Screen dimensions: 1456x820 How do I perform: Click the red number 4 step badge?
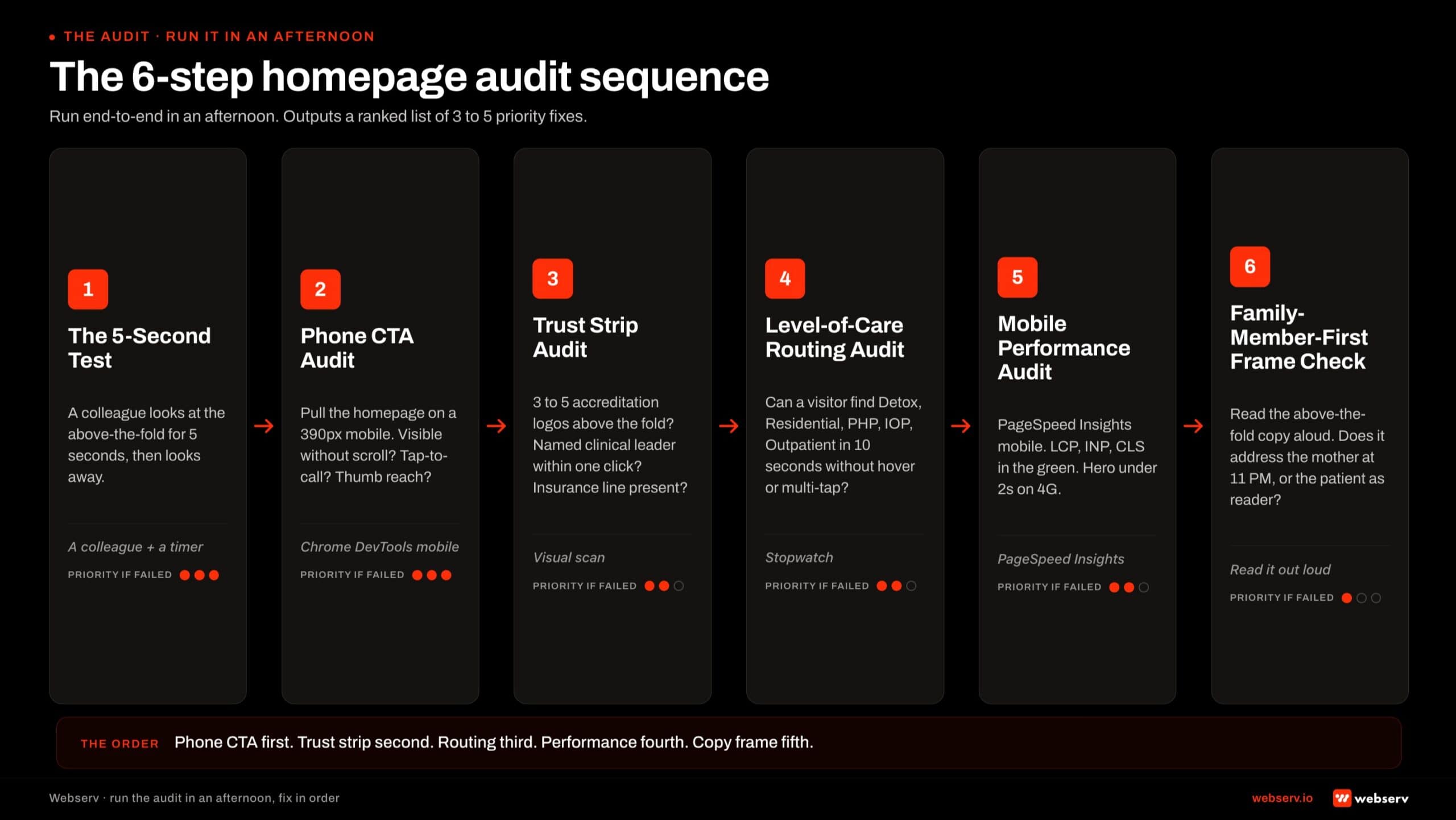click(x=785, y=278)
